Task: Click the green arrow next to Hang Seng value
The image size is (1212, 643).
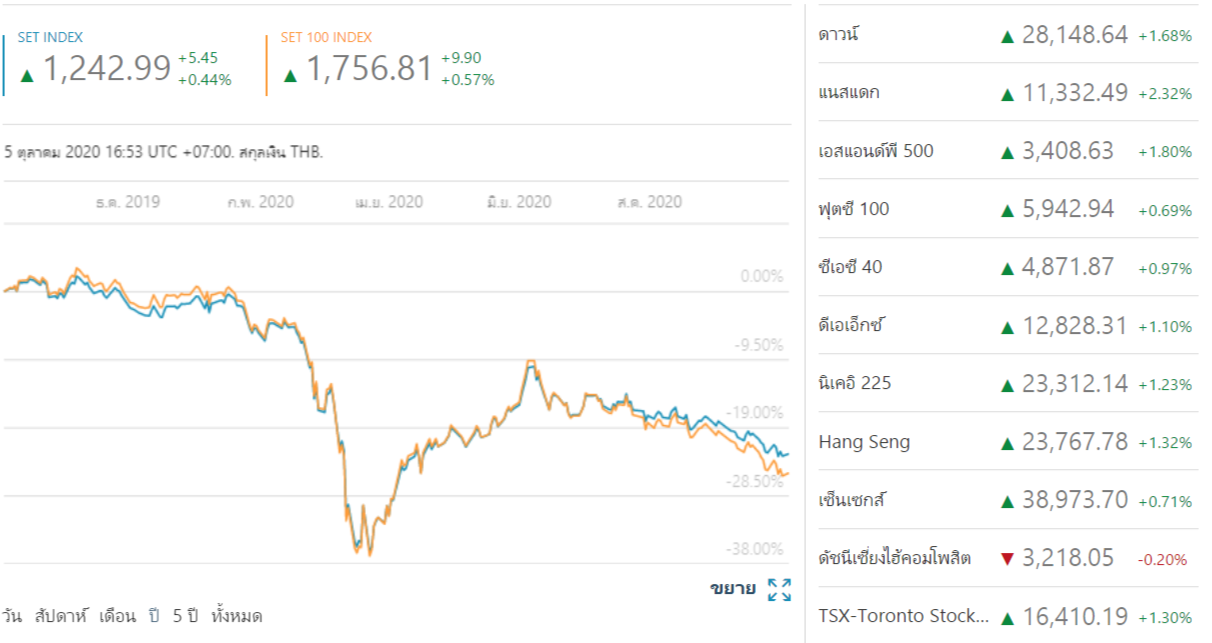Action: click(x=1007, y=442)
